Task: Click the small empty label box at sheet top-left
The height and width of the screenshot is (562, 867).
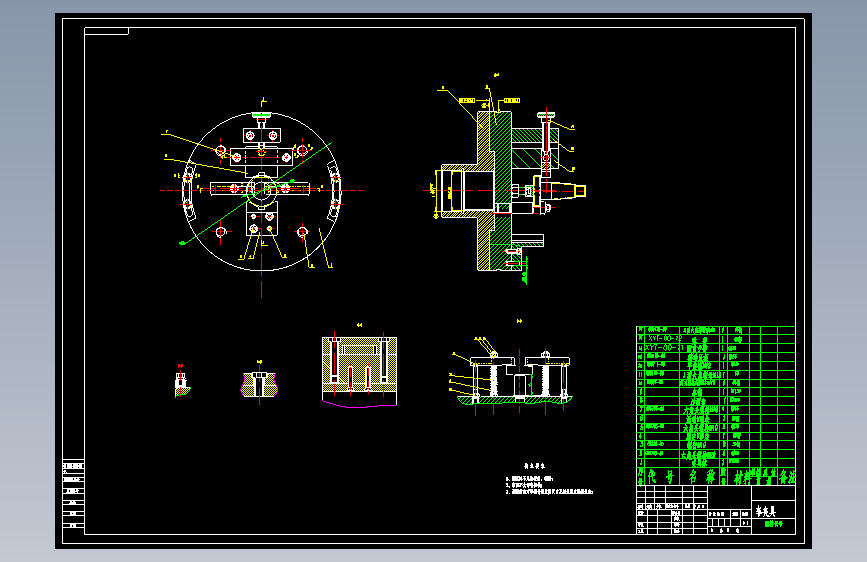Action: pos(107,31)
